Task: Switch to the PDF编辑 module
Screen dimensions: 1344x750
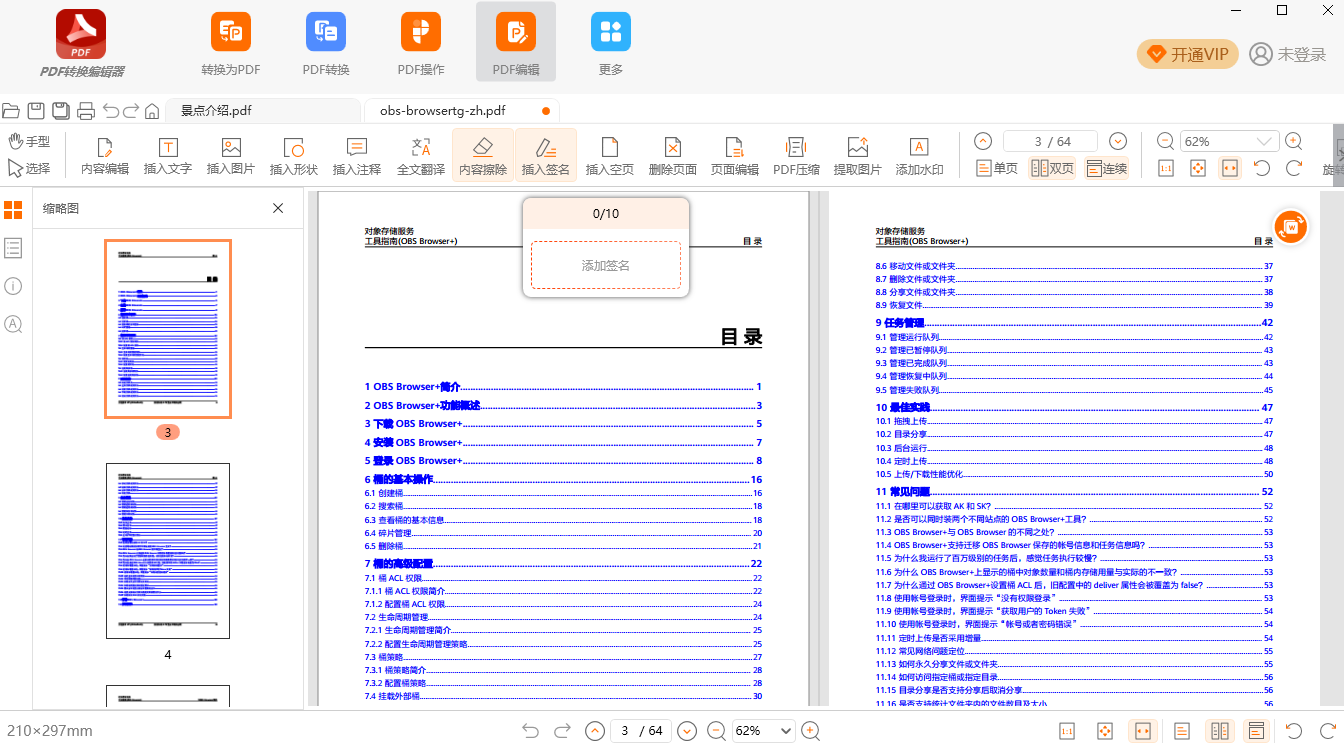Action: pyautogui.click(x=516, y=44)
